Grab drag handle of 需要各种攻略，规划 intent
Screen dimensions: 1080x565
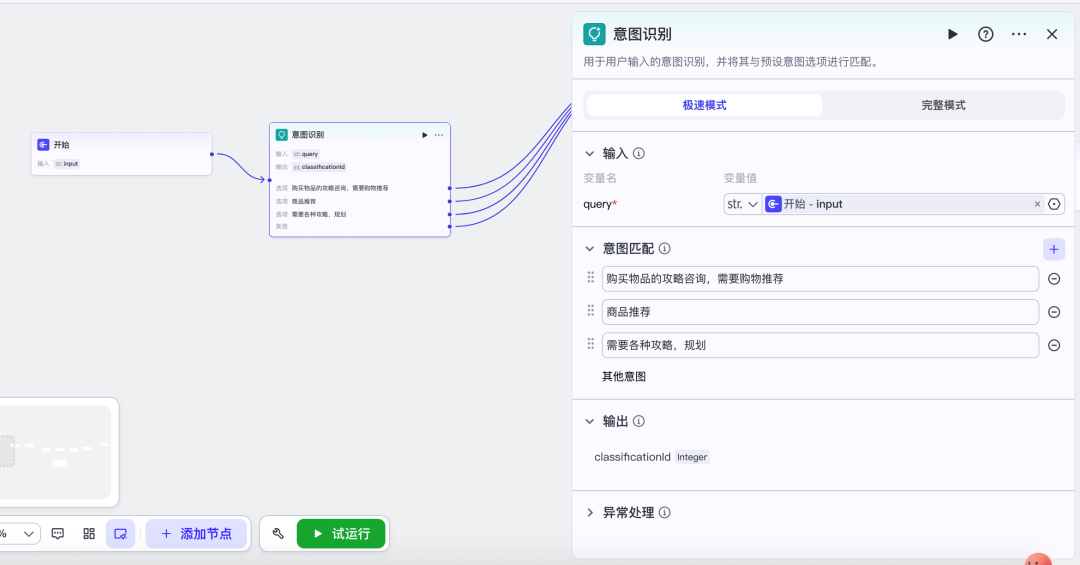tap(590, 343)
